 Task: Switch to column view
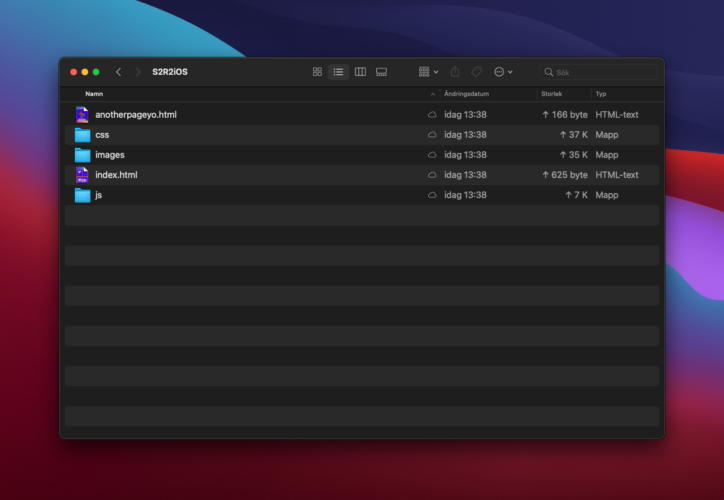coord(360,72)
